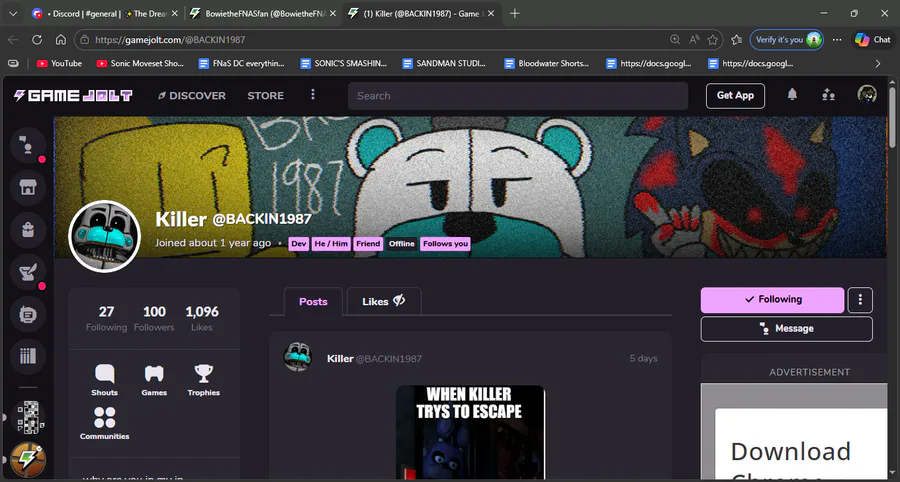Open the favorites list icon
Viewport: 900px width, 482px height.
tap(737, 40)
